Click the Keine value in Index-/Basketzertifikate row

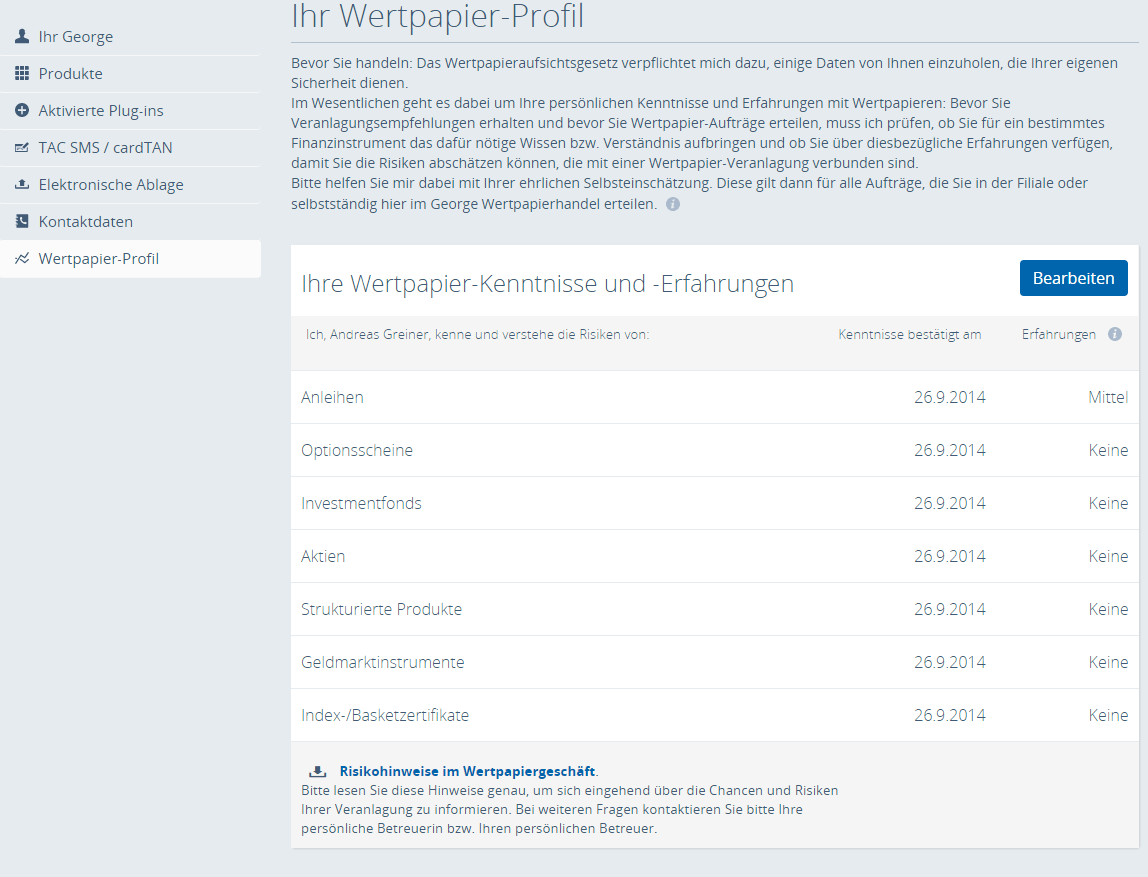tap(1108, 715)
